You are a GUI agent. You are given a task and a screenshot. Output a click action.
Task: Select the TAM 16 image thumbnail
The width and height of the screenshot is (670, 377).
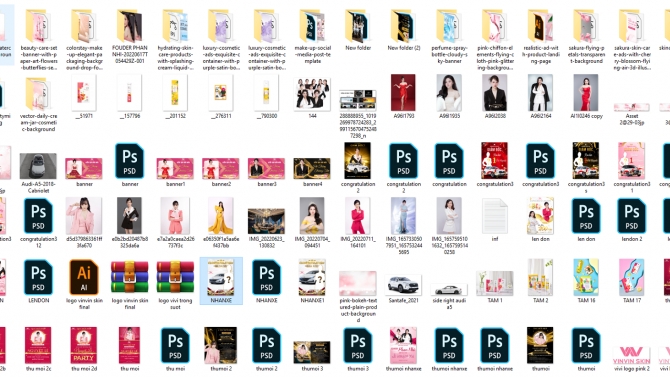(586, 277)
